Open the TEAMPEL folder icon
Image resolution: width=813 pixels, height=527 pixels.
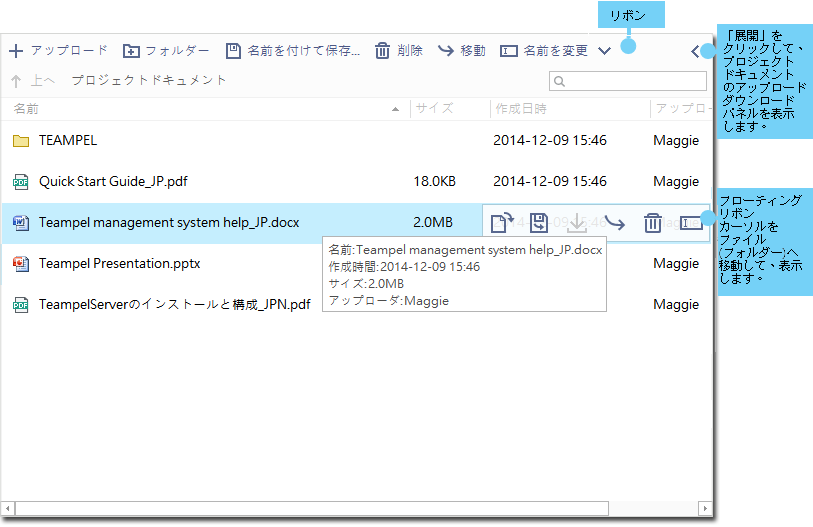point(21,141)
